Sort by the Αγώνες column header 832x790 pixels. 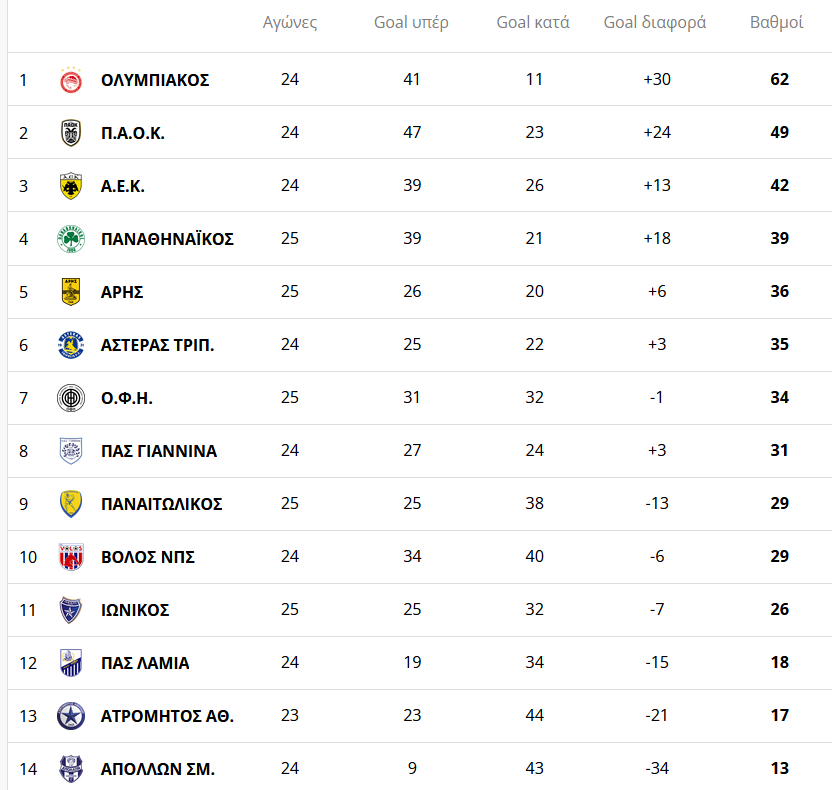pyautogui.click(x=290, y=23)
